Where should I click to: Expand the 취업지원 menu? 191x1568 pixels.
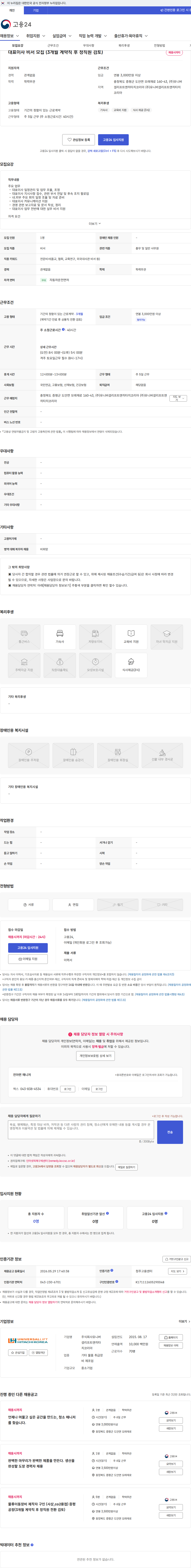[x=36, y=36]
